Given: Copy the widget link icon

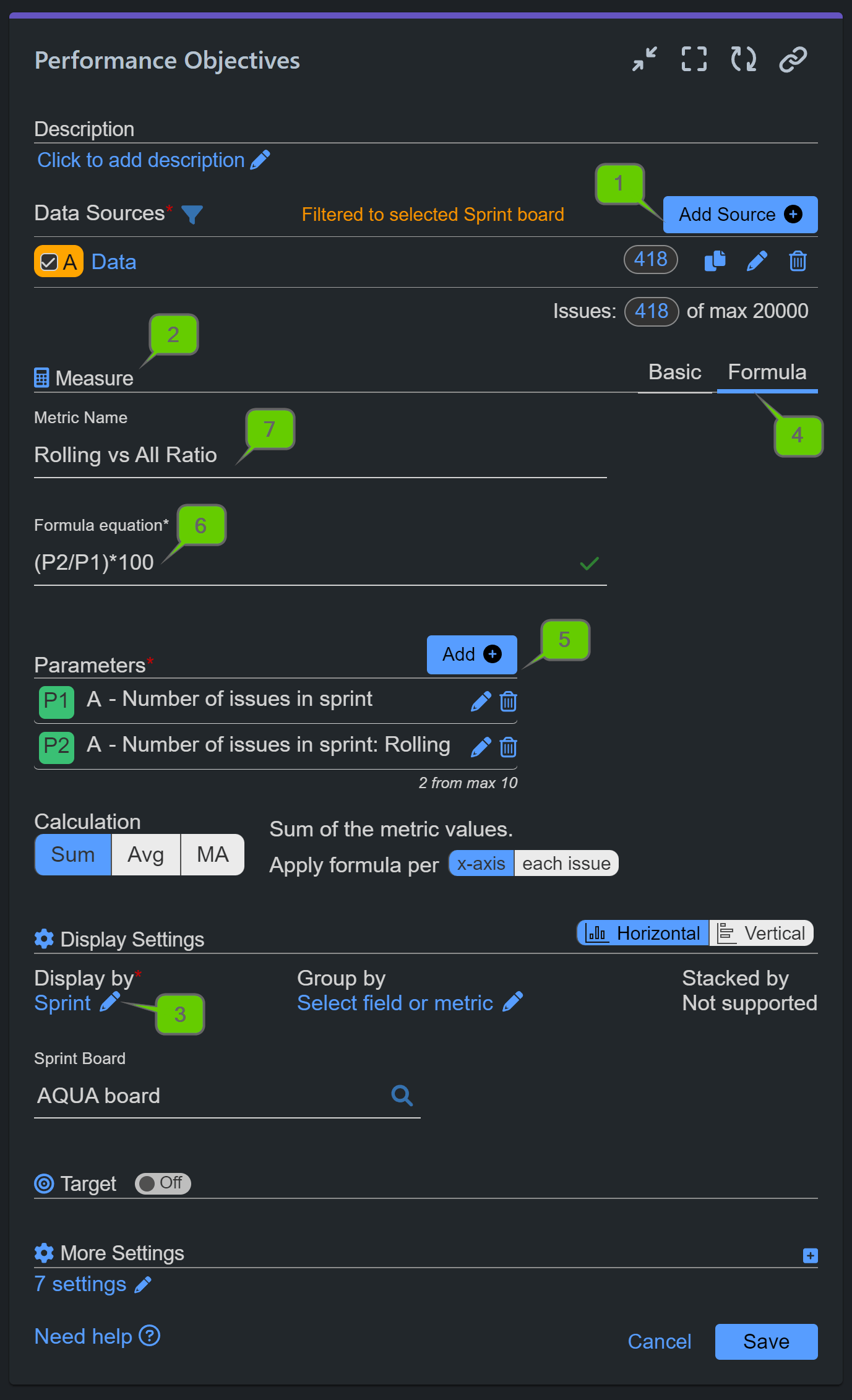Looking at the screenshot, I should coord(793,59).
